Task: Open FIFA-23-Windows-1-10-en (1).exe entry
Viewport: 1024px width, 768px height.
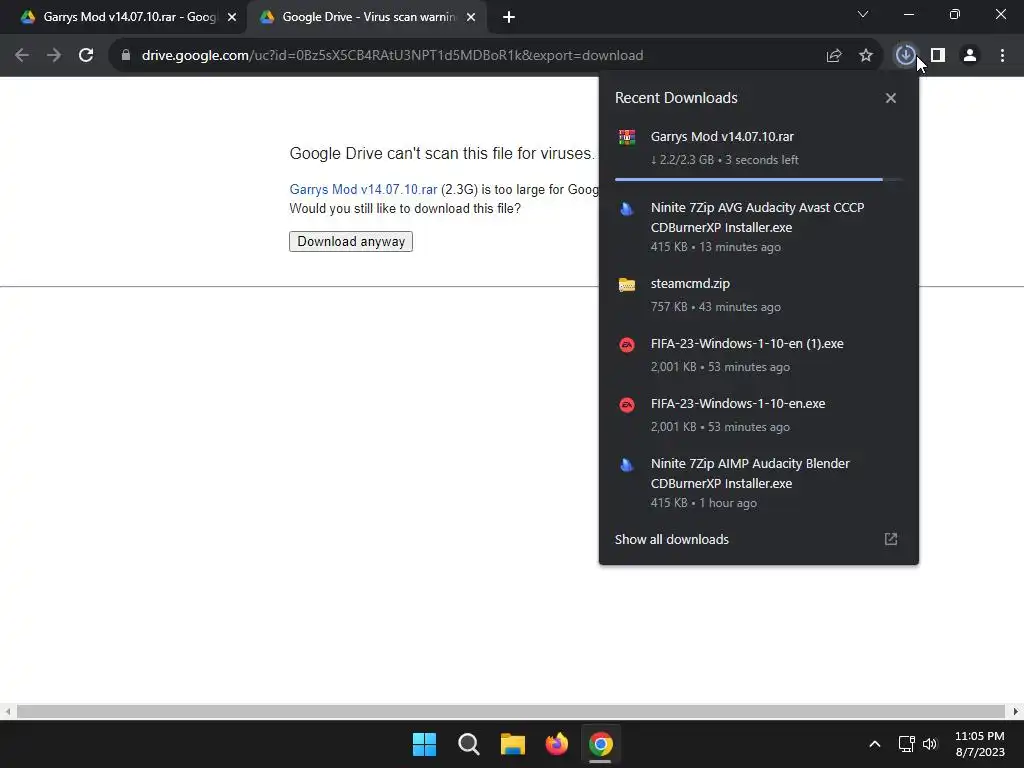Action: tap(759, 355)
